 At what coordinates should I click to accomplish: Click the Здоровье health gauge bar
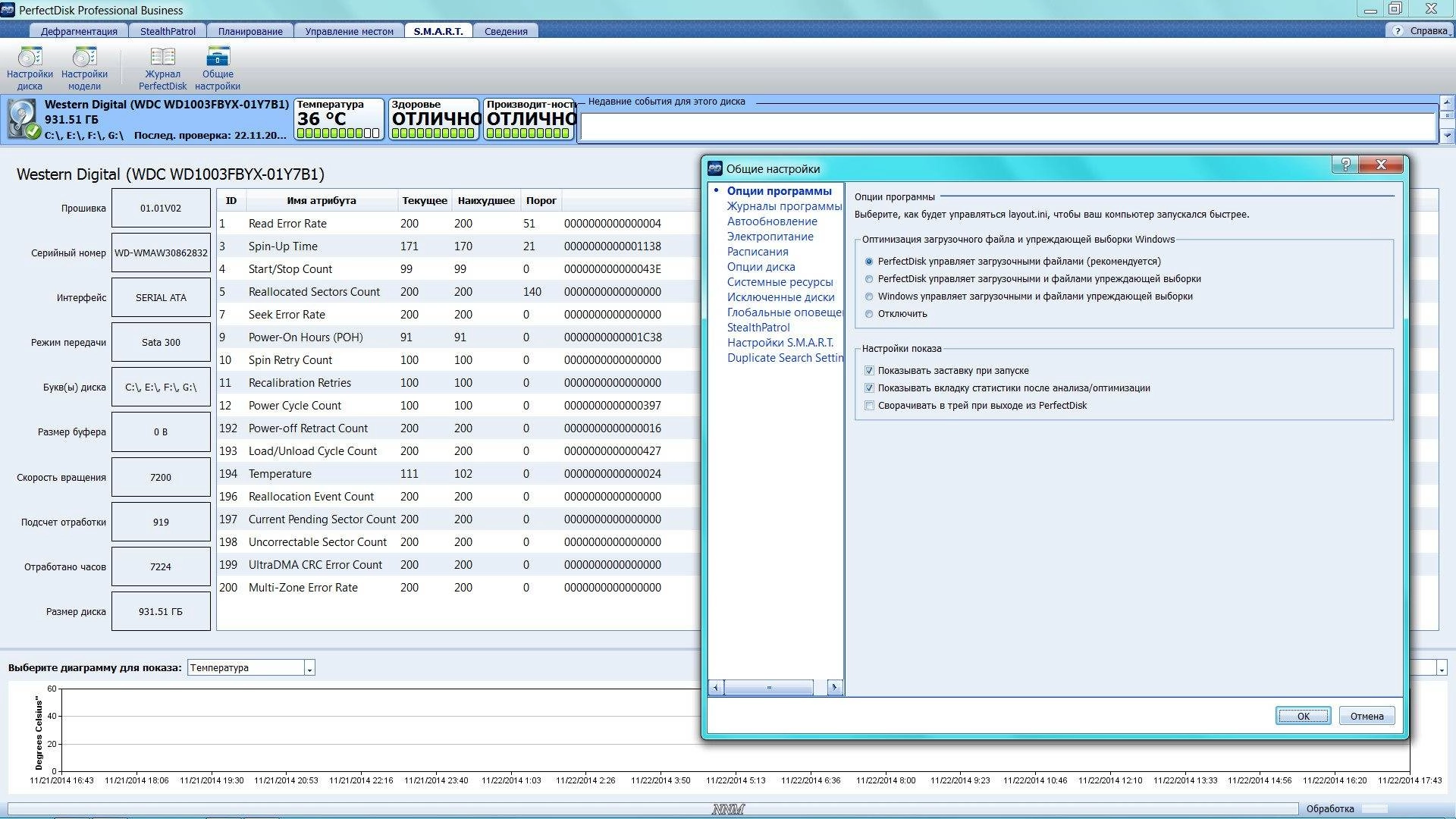click(x=433, y=133)
